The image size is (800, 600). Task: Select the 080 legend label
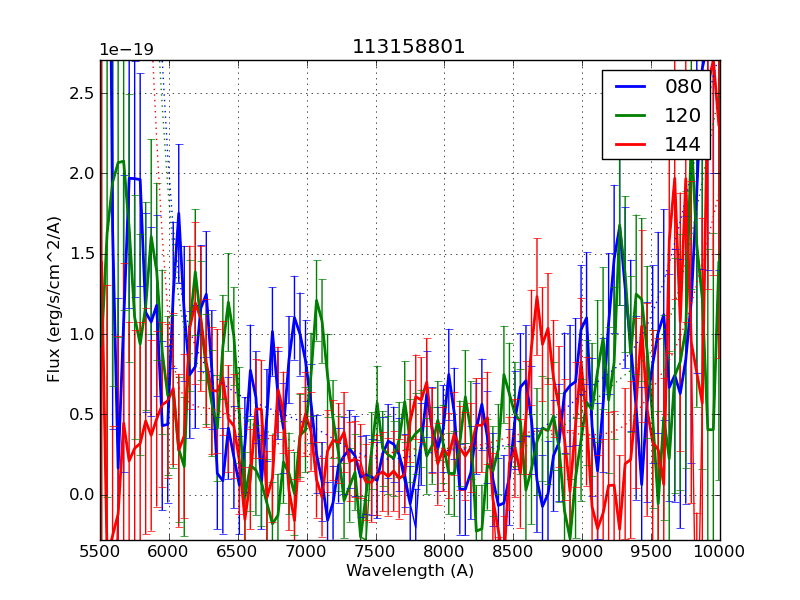[x=683, y=87]
